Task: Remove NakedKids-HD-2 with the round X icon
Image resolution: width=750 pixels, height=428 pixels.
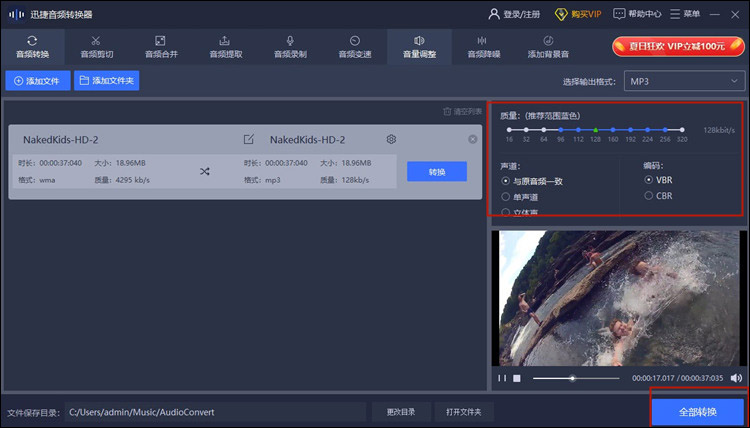Action: (x=473, y=139)
